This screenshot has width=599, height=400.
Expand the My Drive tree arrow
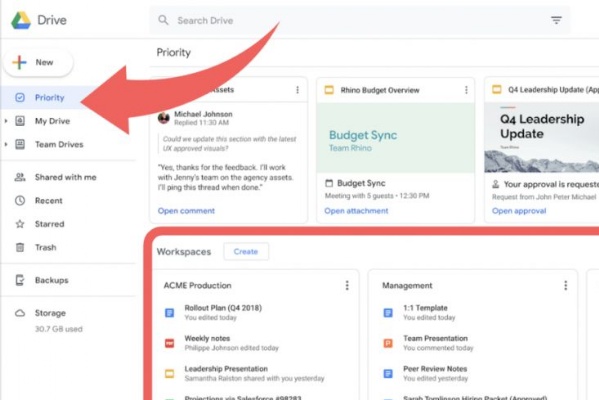tap(6, 121)
